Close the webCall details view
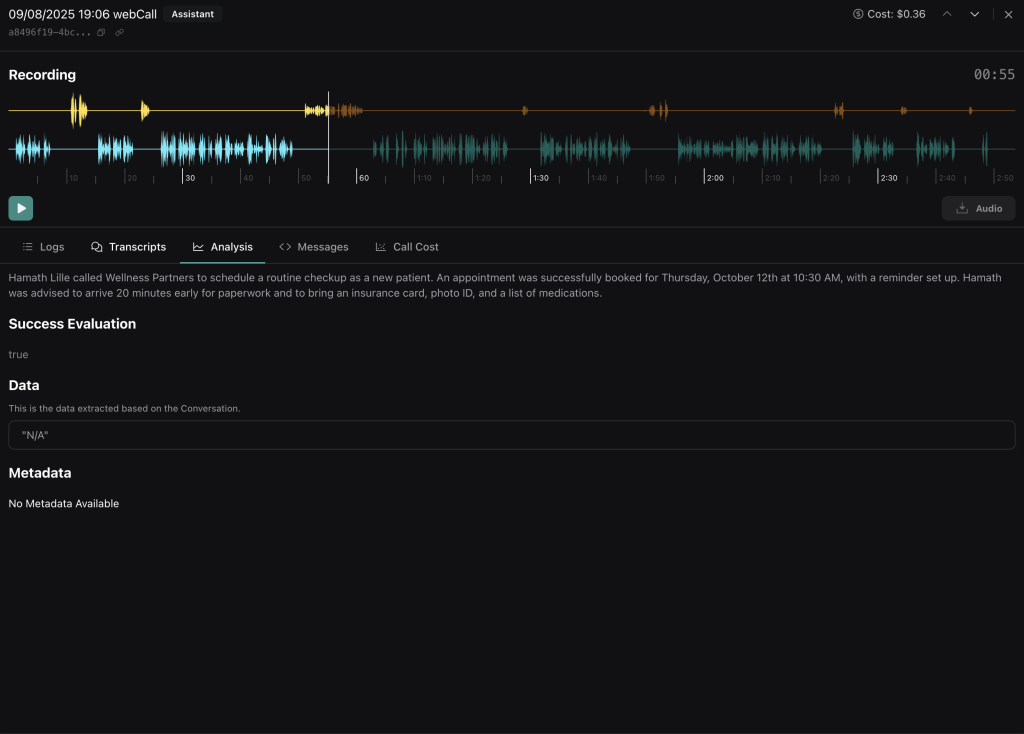This screenshot has width=1024, height=734. click(1008, 14)
